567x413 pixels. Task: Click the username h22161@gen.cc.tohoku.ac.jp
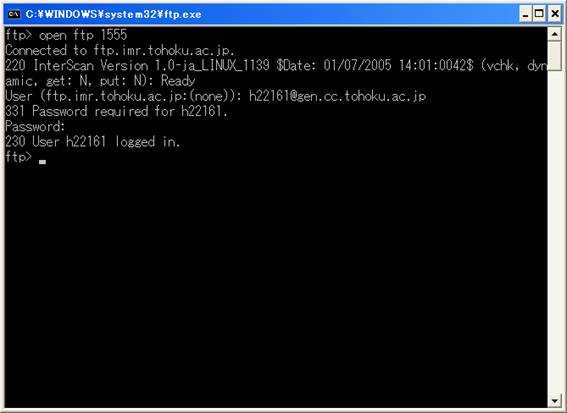point(337,96)
